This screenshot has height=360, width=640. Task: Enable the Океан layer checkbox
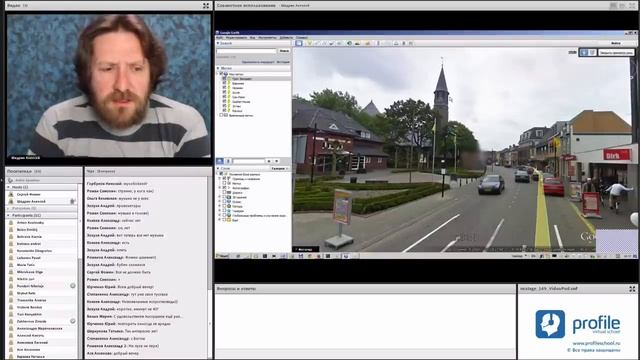coord(224,202)
